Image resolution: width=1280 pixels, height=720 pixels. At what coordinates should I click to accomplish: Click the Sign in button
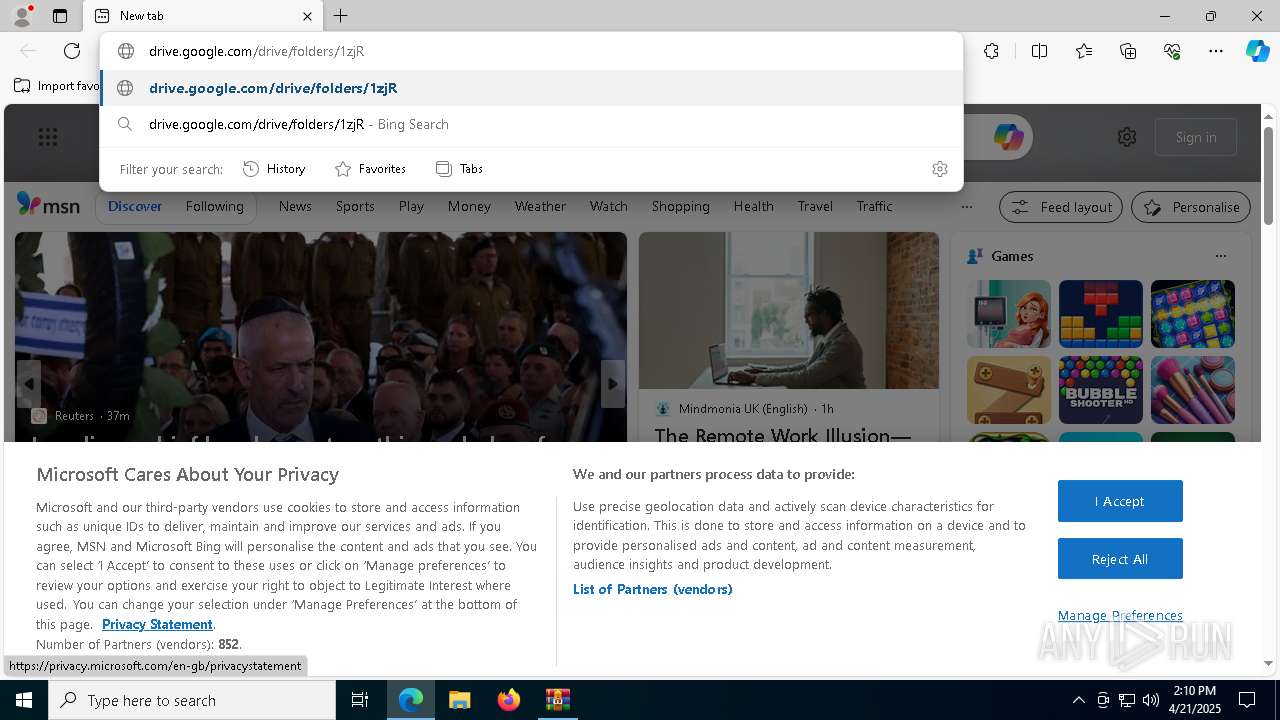coord(1196,137)
